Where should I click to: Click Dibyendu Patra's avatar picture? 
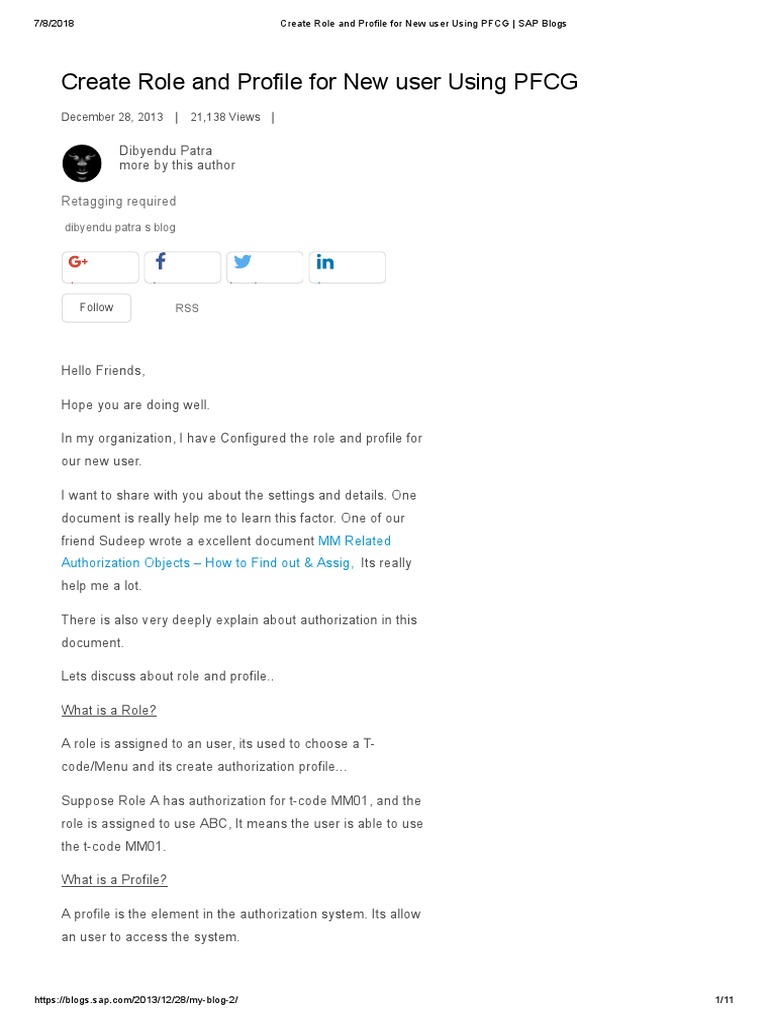coord(82,163)
